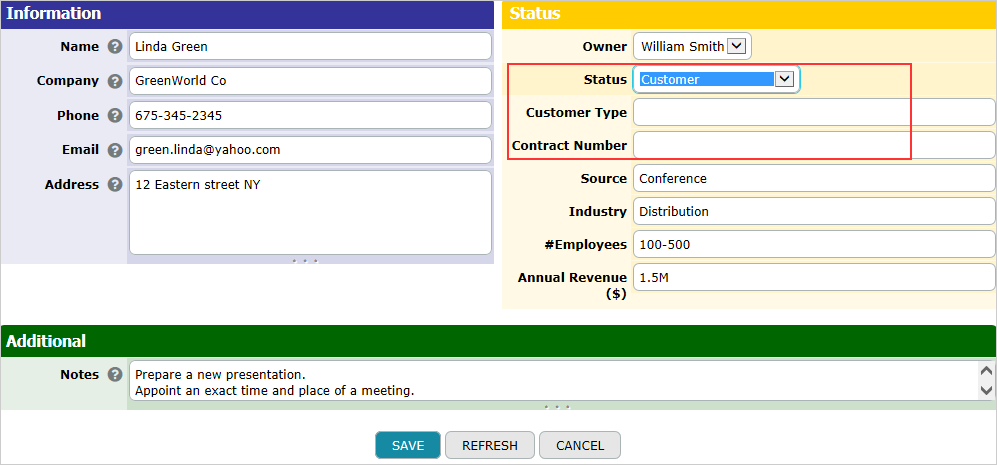Click the CANCEL button
Screen dimensions: 997x465
coord(580,445)
